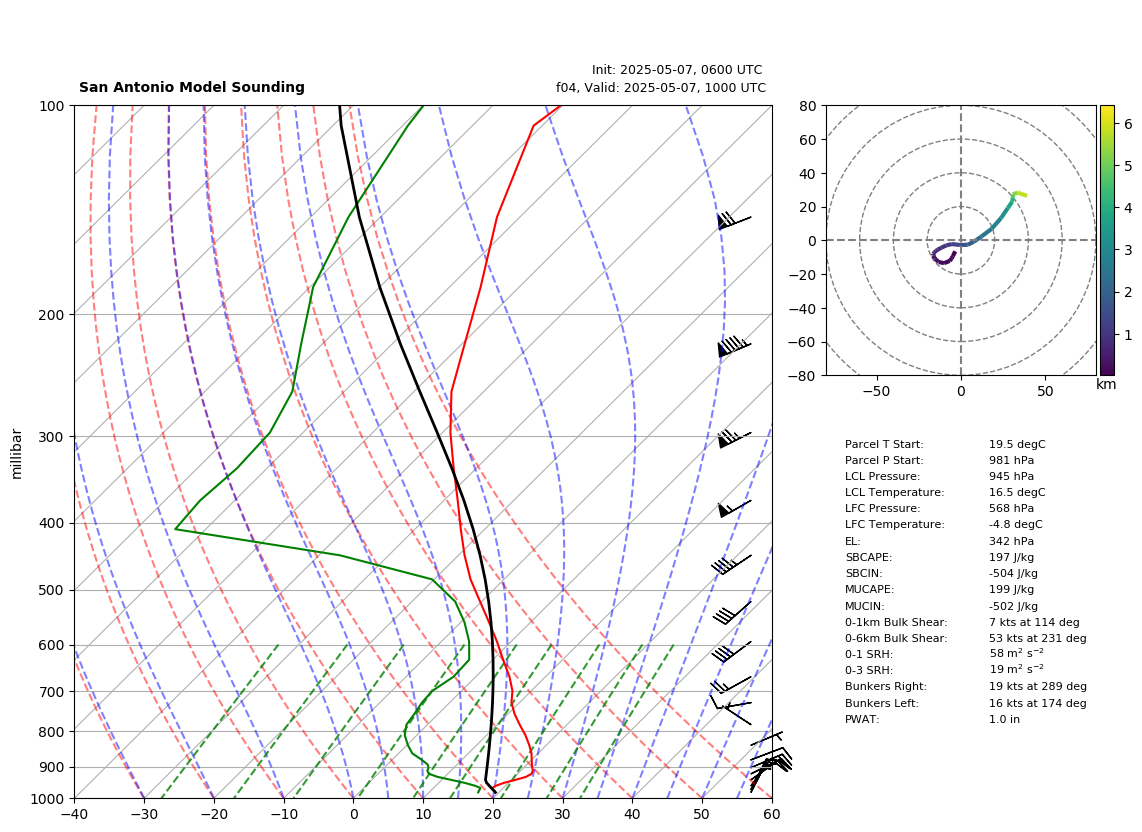Click the -504 J/kg value
This screenshot has width=1142, height=832.
(1013, 573)
